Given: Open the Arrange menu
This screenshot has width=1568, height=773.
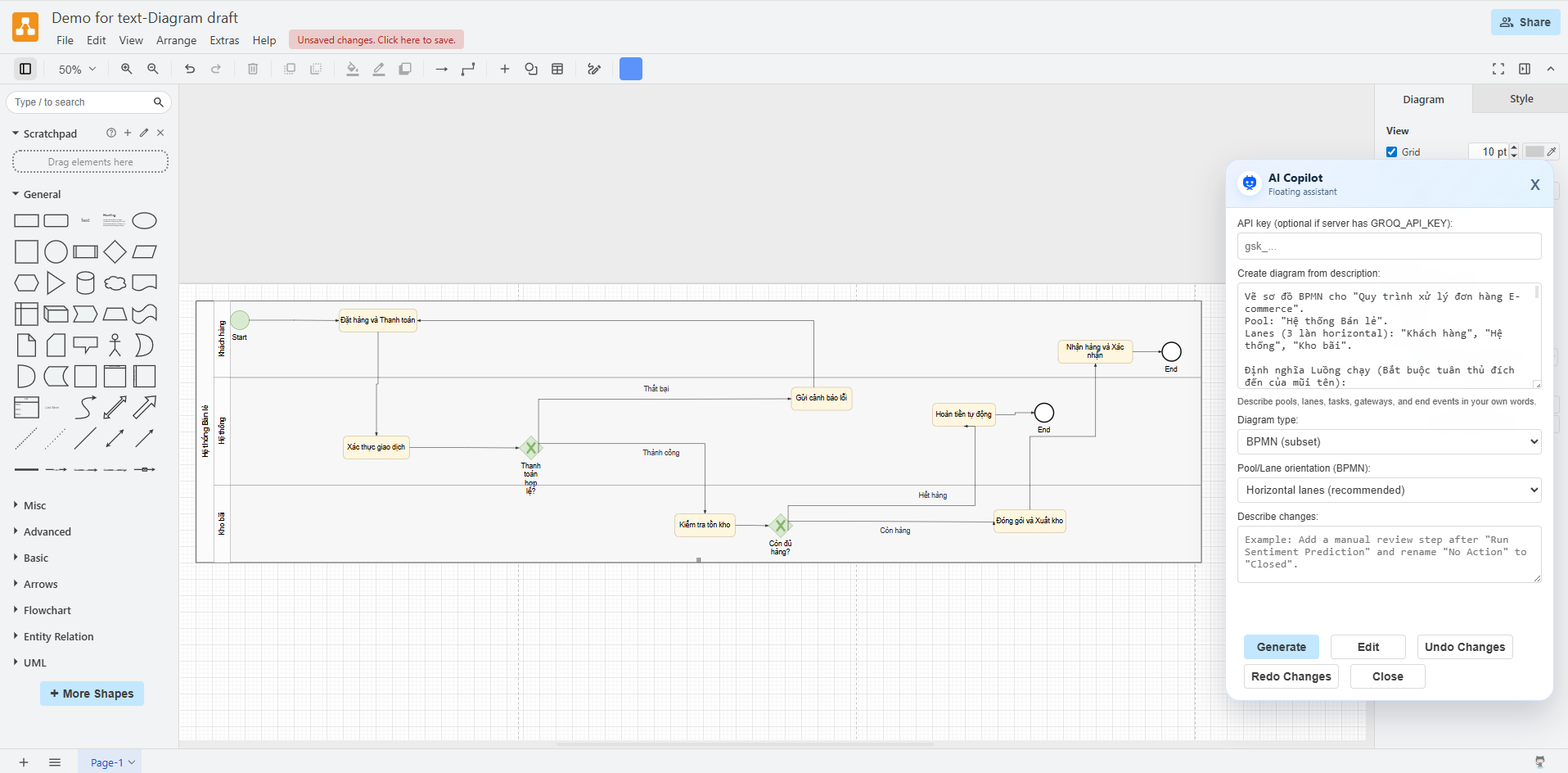Looking at the screenshot, I should point(176,40).
